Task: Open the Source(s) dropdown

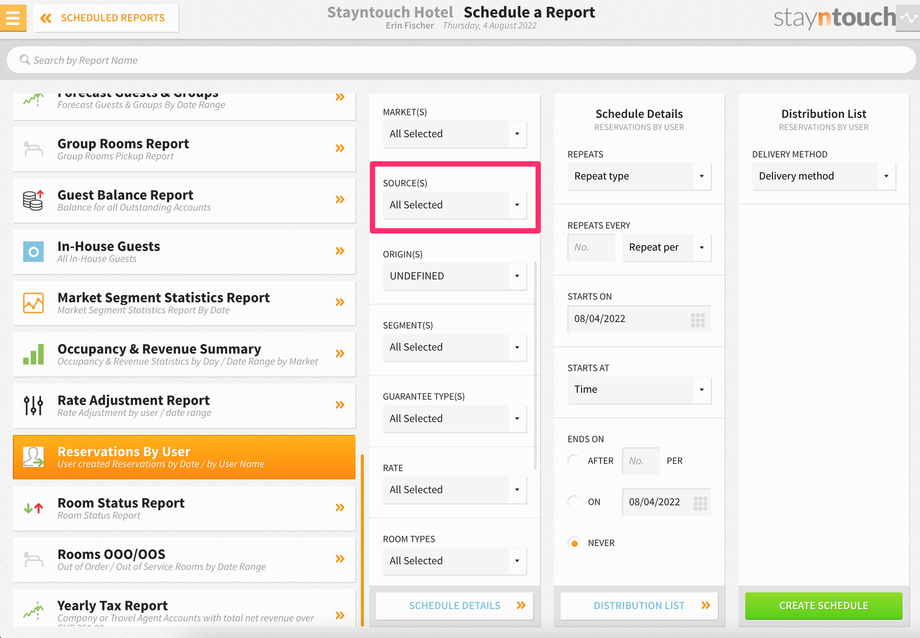Action: pyautogui.click(x=455, y=205)
